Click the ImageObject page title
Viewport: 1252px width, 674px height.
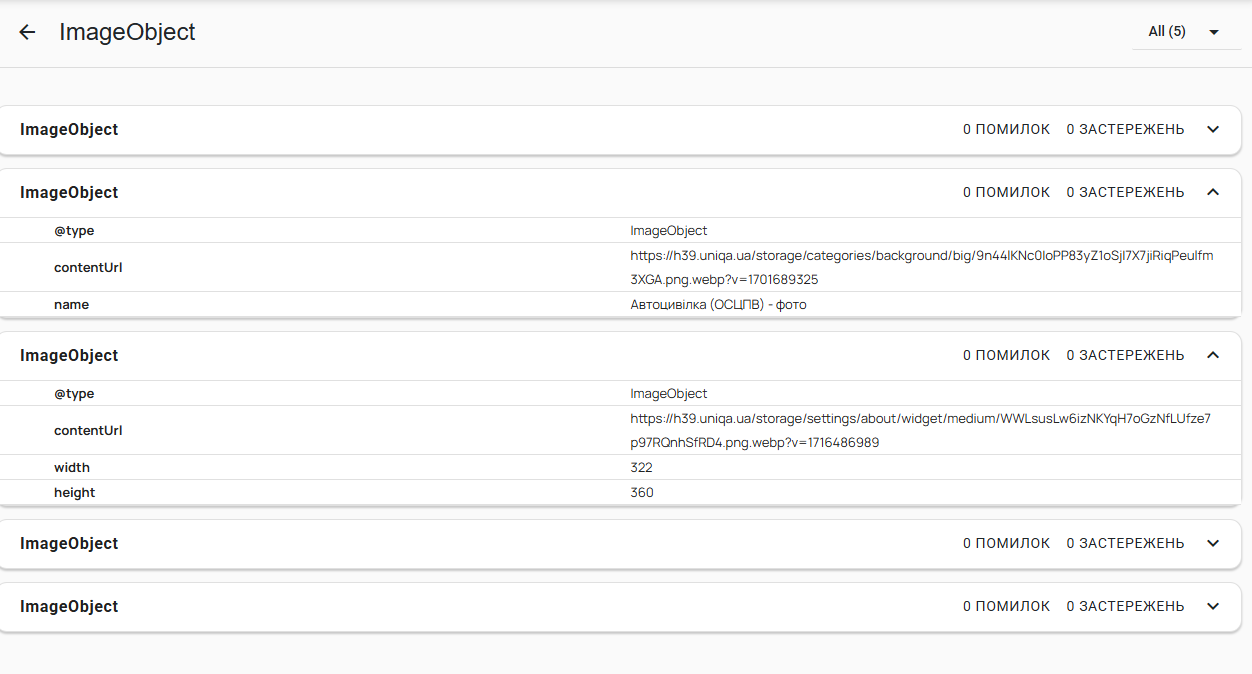click(127, 32)
